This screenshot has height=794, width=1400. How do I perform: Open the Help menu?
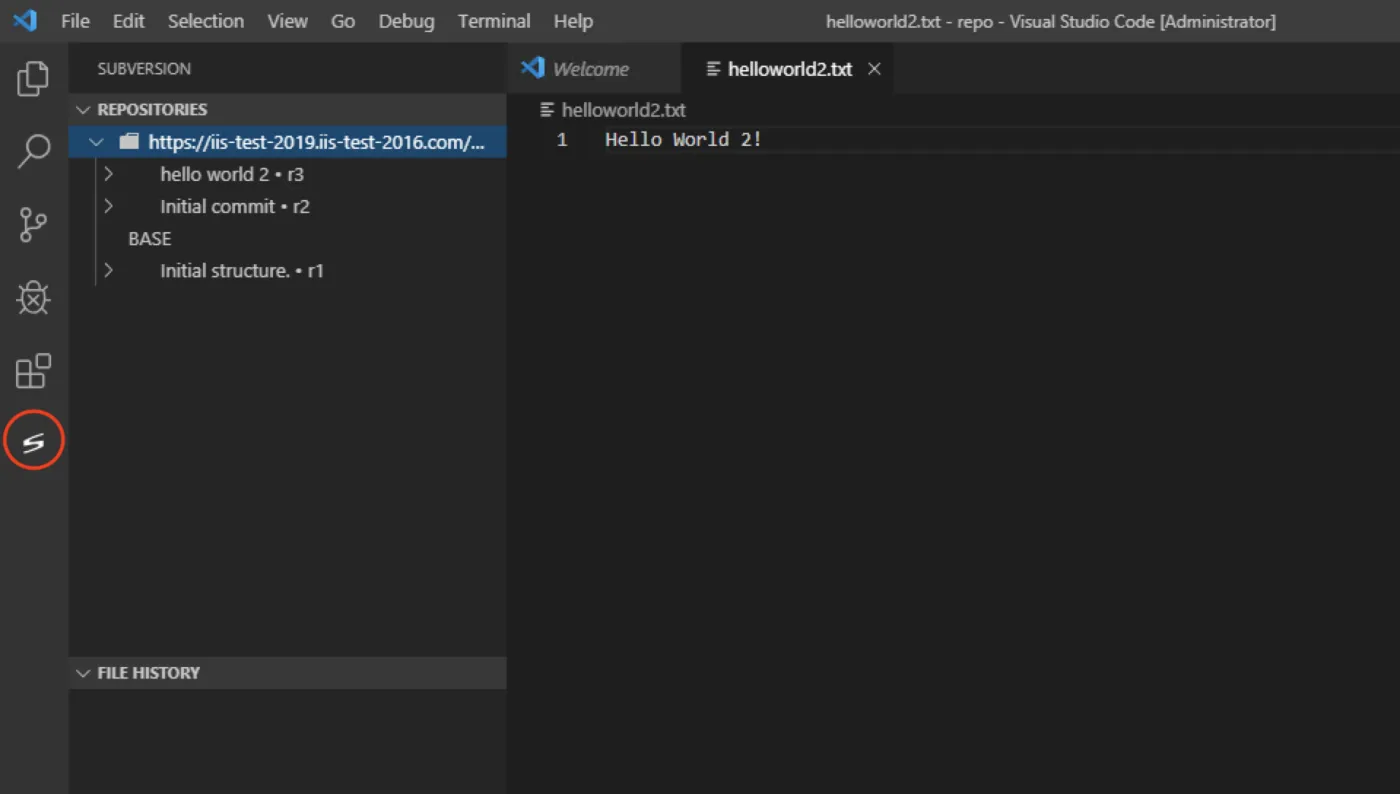(x=573, y=21)
